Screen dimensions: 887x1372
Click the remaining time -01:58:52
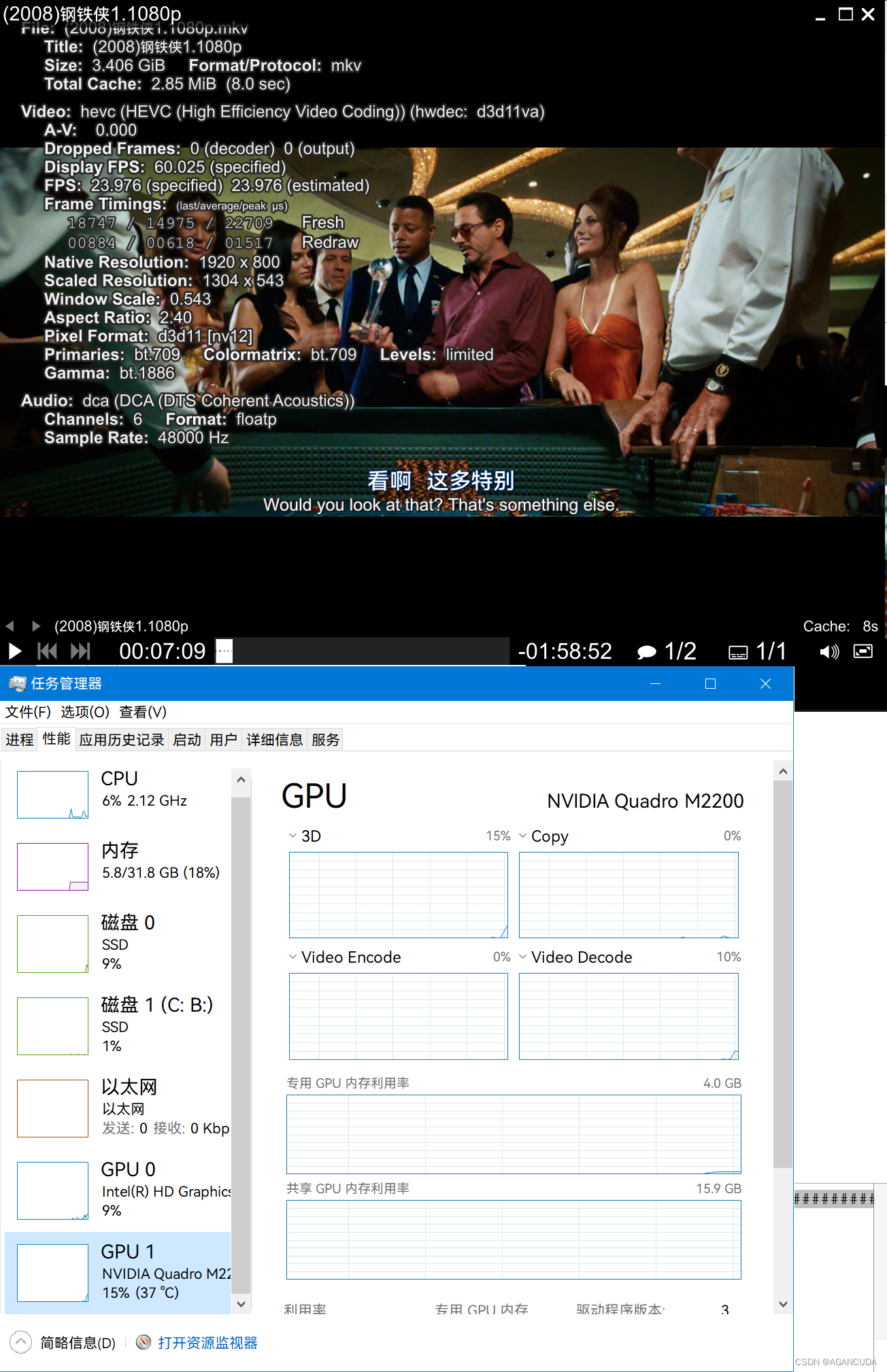pos(565,651)
